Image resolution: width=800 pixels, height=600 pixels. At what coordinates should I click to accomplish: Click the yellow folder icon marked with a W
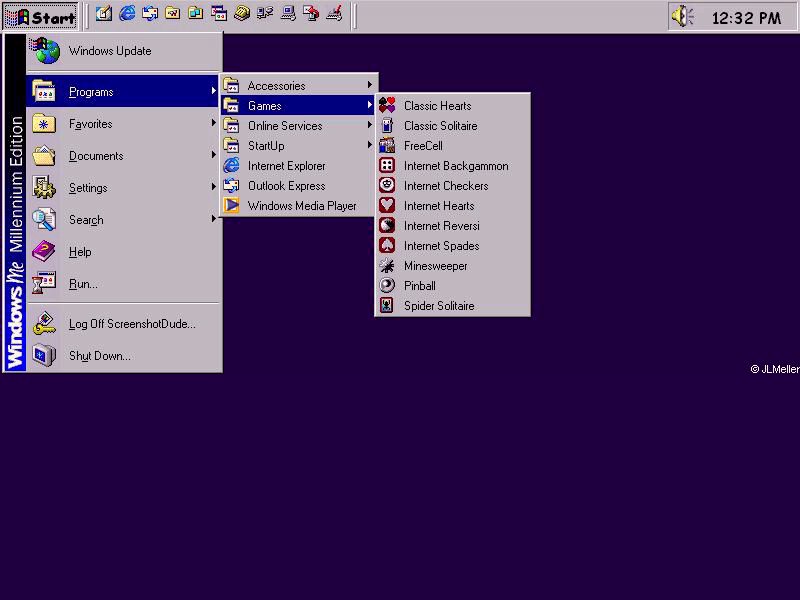coord(173,14)
